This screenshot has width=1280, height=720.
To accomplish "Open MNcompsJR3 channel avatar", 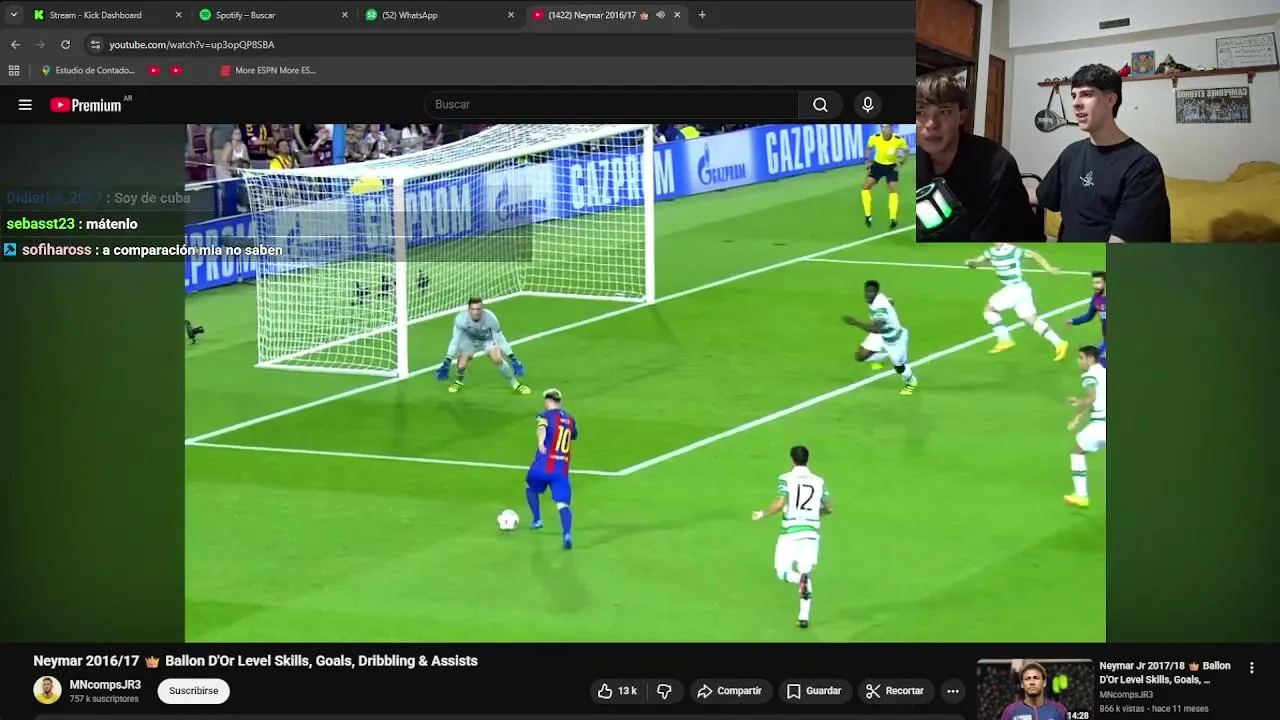I will [x=47, y=690].
